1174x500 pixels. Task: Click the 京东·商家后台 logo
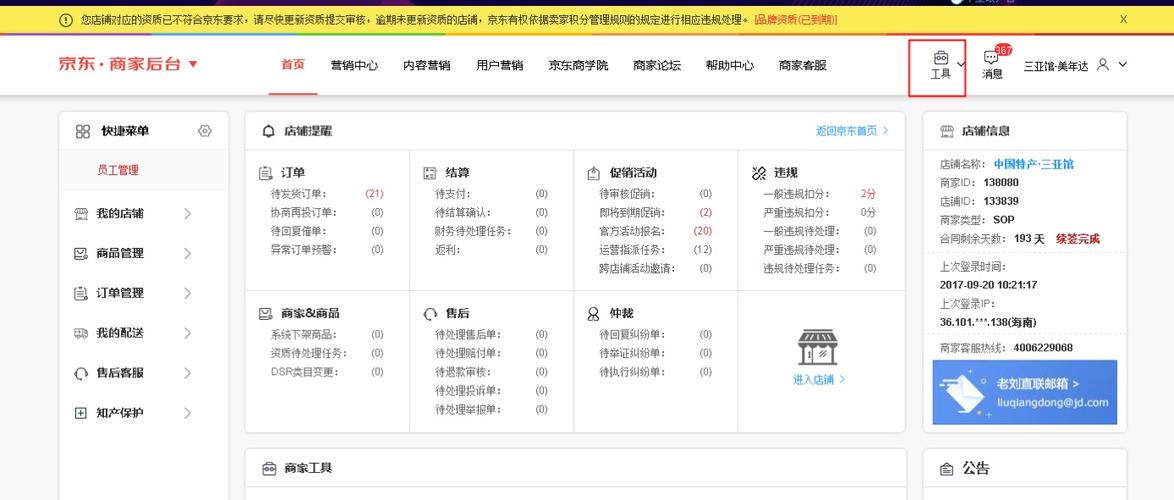click(120, 64)
